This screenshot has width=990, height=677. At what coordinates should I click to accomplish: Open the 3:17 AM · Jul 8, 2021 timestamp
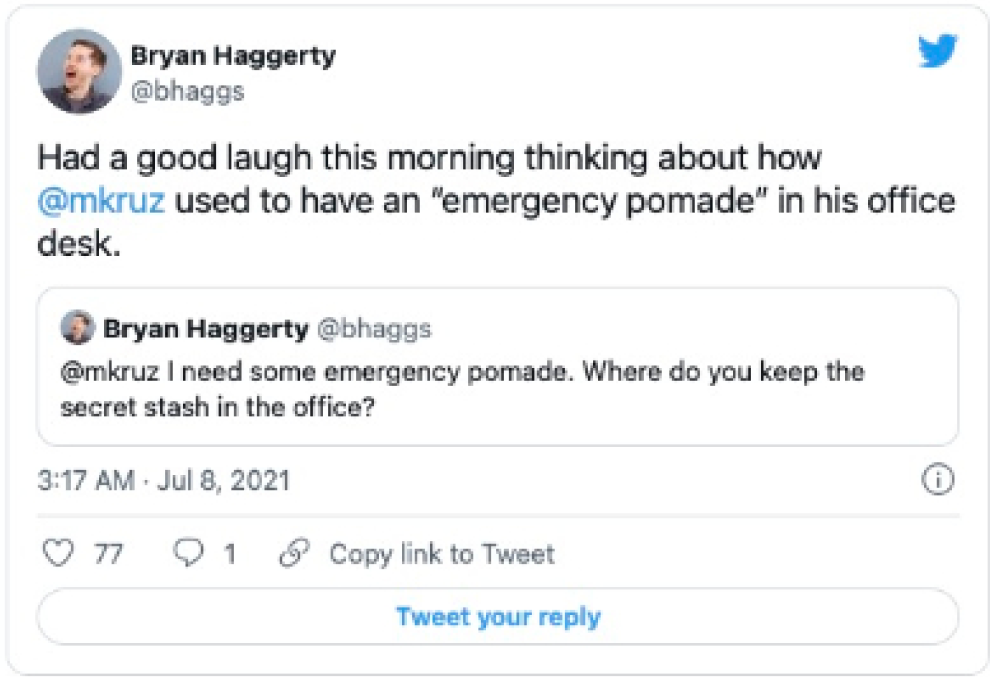tap(163, 480)
